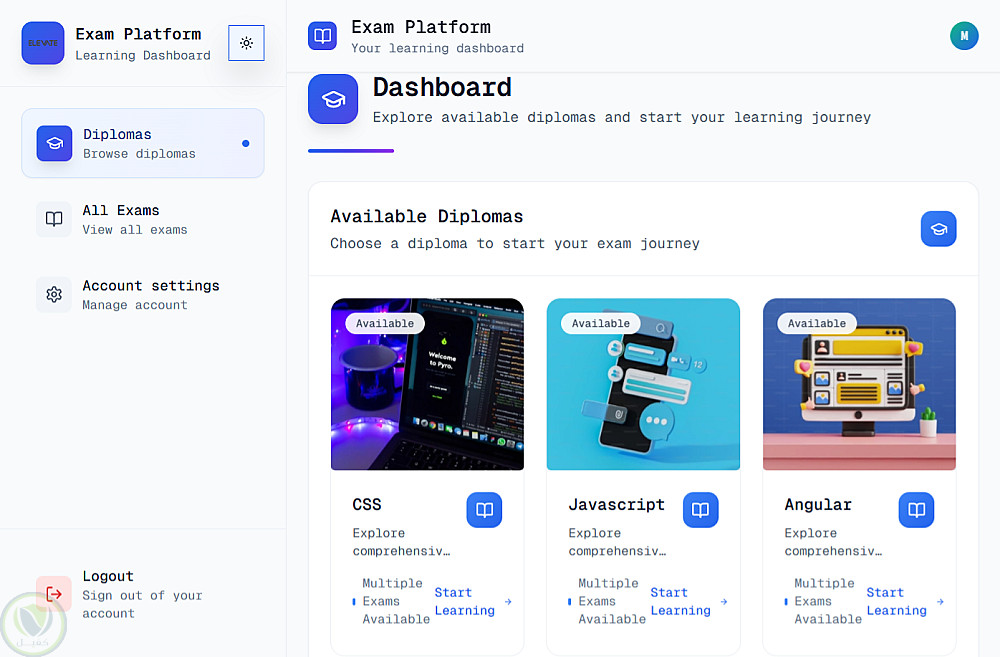
Task: Click the large Dashboard graduation cap icon
Action: click(x=333, y=99)
